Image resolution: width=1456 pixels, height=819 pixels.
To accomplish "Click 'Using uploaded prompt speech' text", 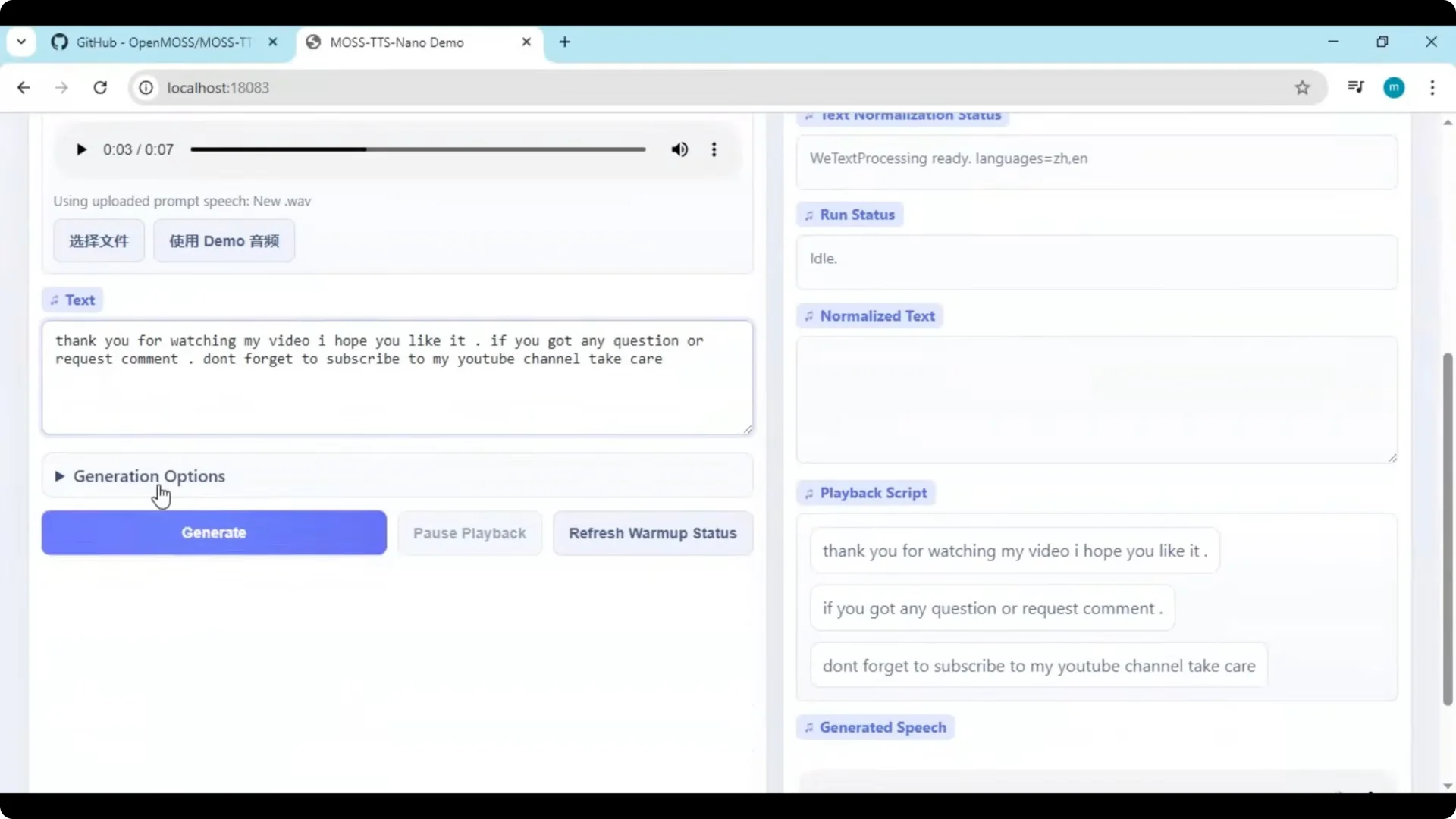I will 182,201.
